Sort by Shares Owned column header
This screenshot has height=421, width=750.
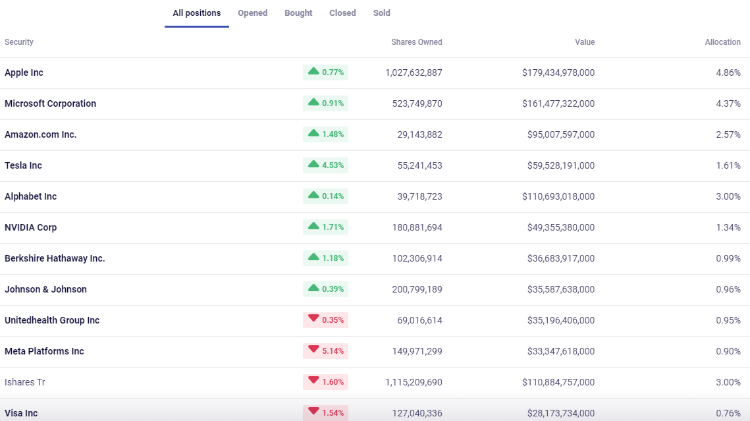(x=417, y=42)
